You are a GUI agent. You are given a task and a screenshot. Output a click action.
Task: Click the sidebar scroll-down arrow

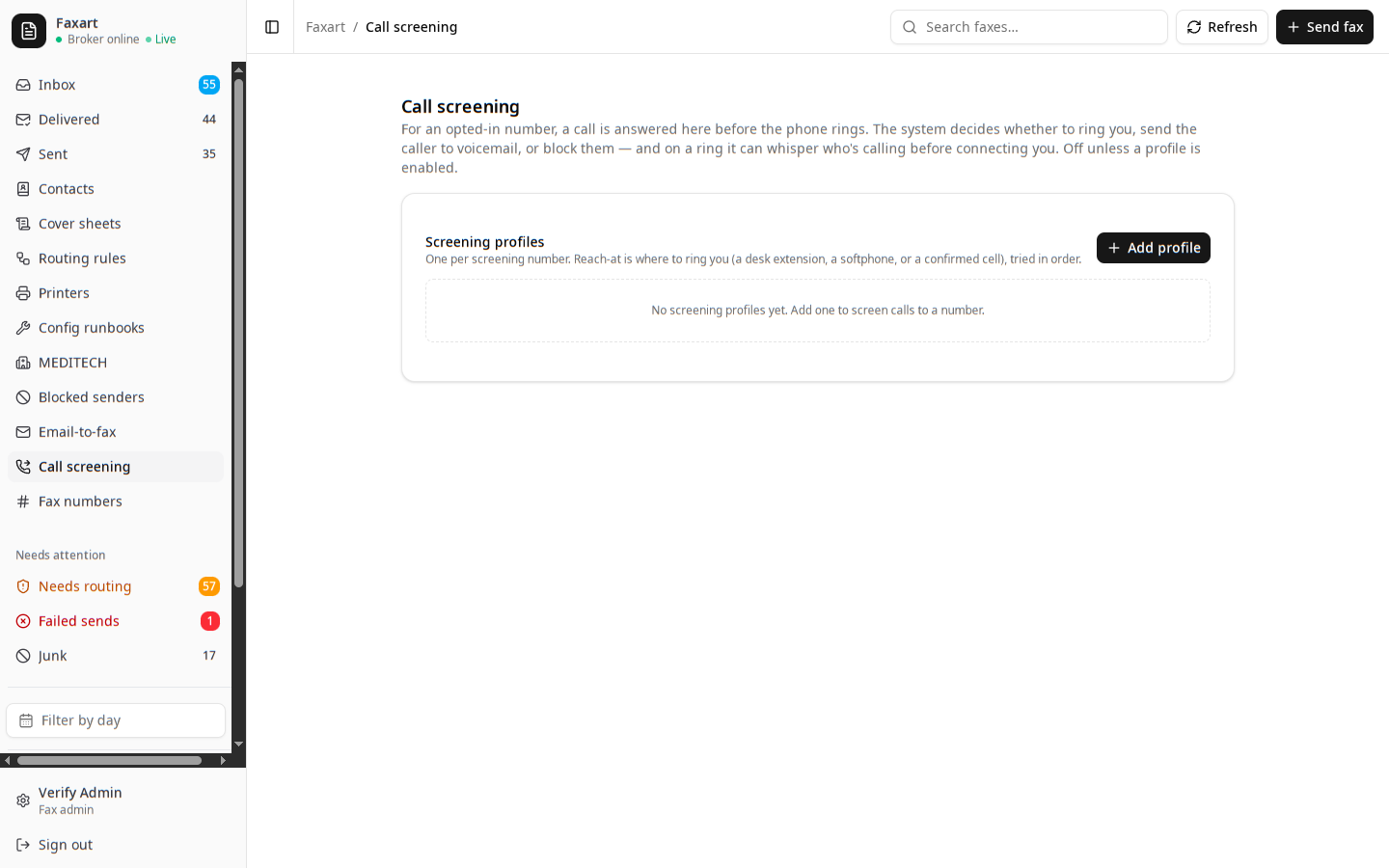pos(238,745)
